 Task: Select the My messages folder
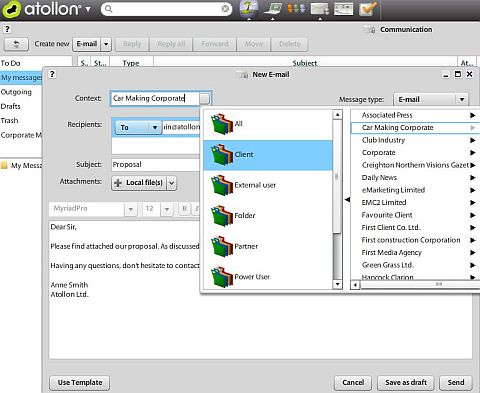[x=21, y=78]
